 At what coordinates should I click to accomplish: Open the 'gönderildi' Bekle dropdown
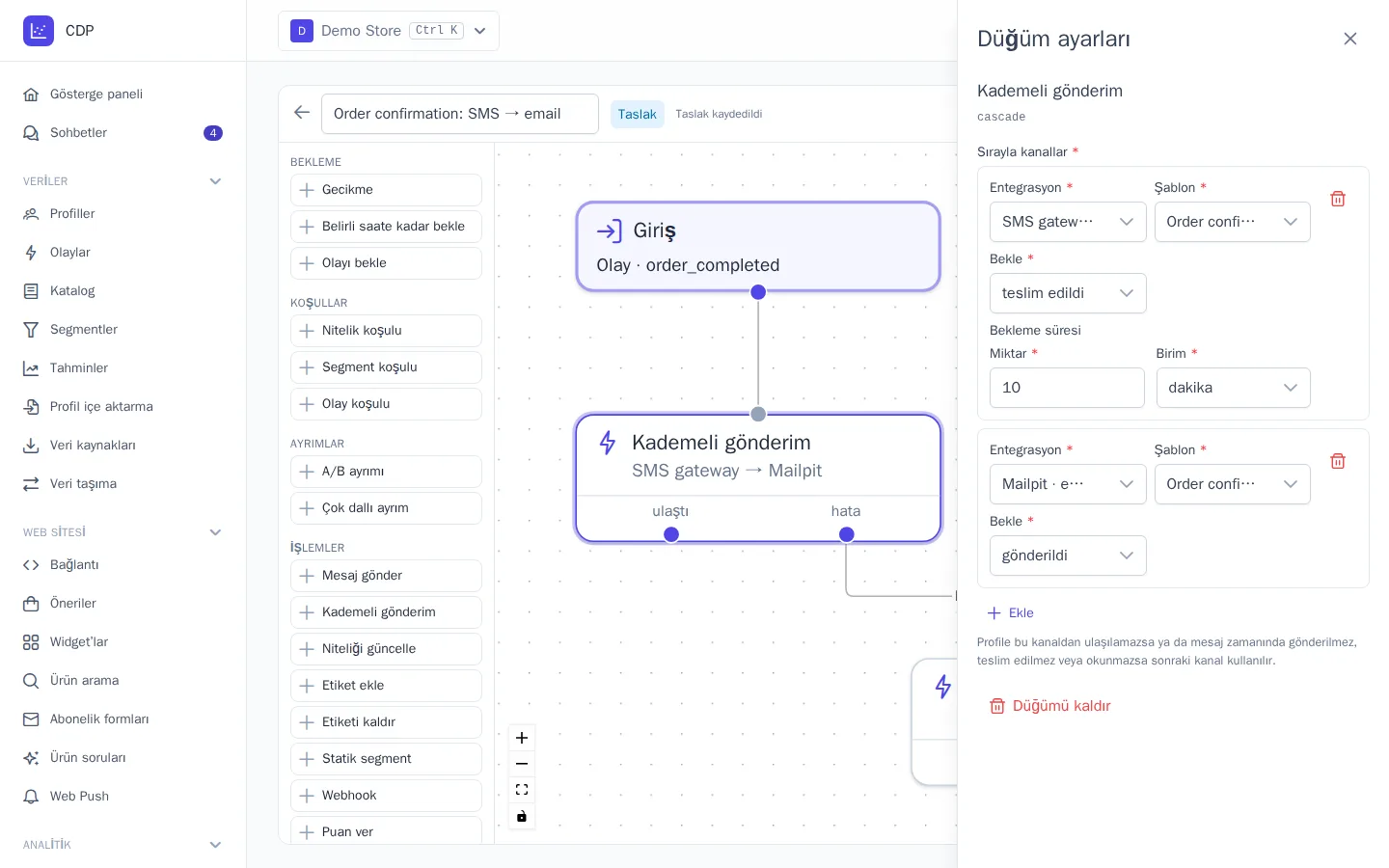(x=1068, y=556)
